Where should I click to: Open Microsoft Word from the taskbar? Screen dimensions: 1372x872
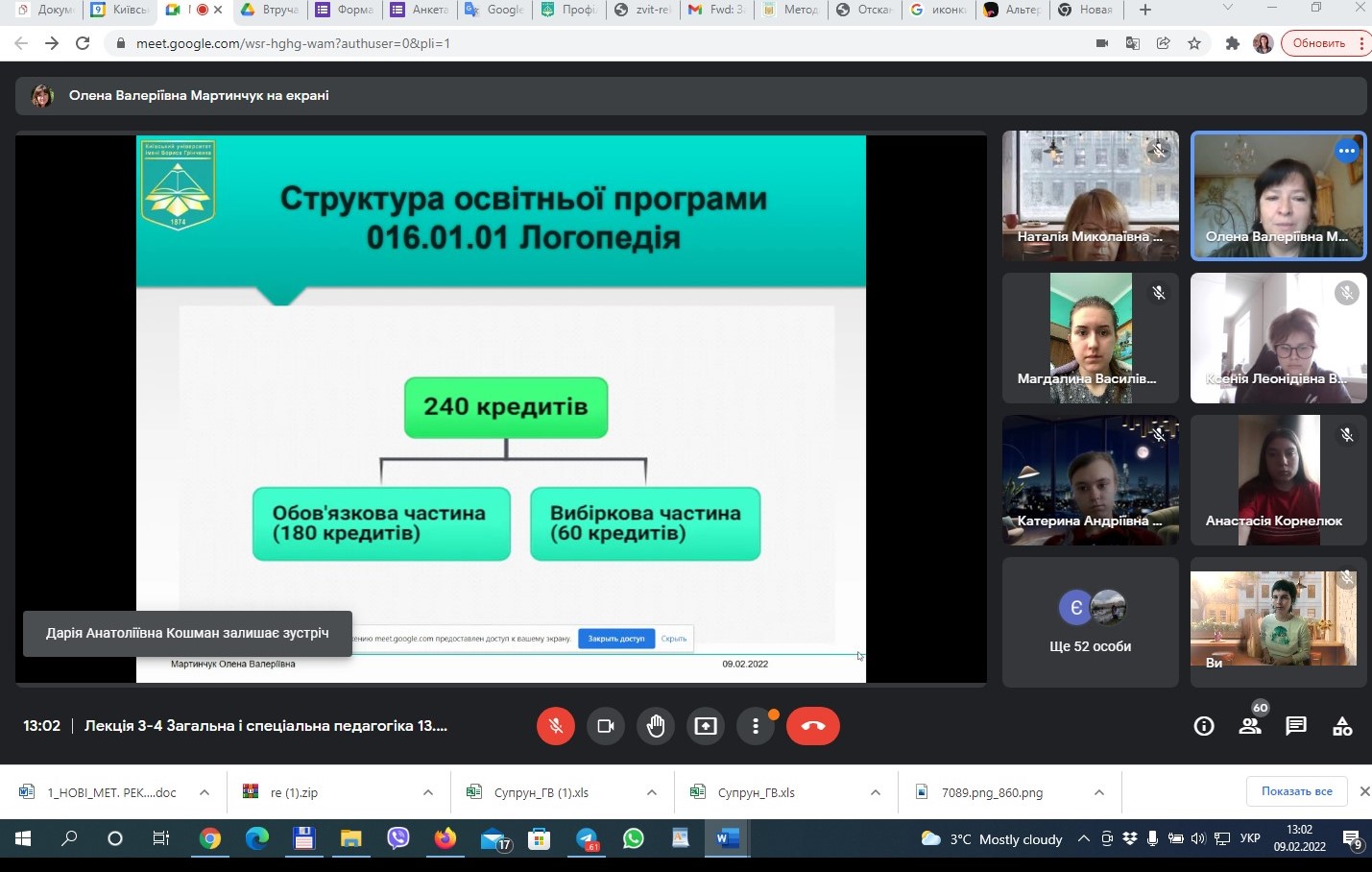[727, 838]
